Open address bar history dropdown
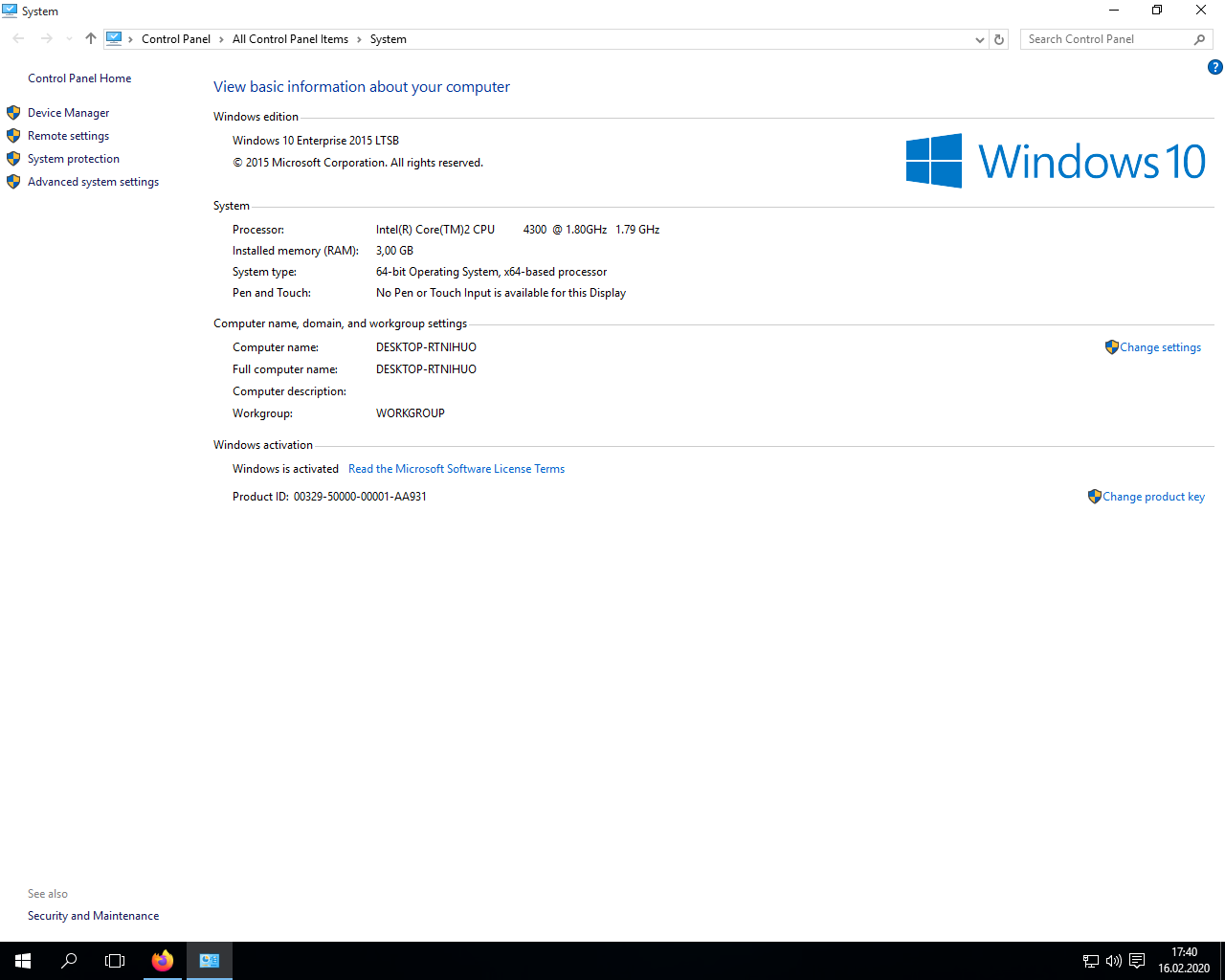 pyautogui.click(x=979, y=39)
